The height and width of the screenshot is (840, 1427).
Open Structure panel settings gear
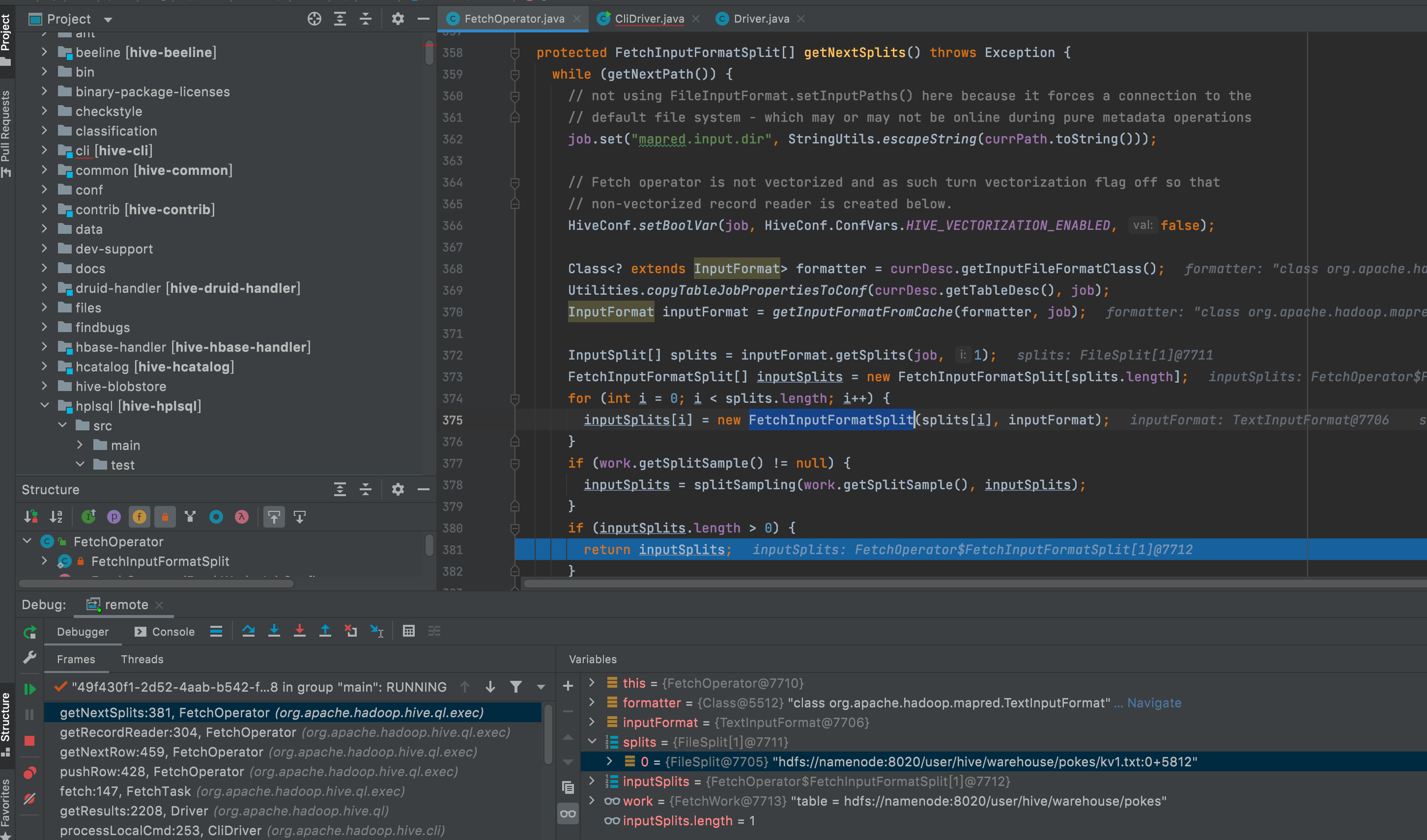coord(398,489)
